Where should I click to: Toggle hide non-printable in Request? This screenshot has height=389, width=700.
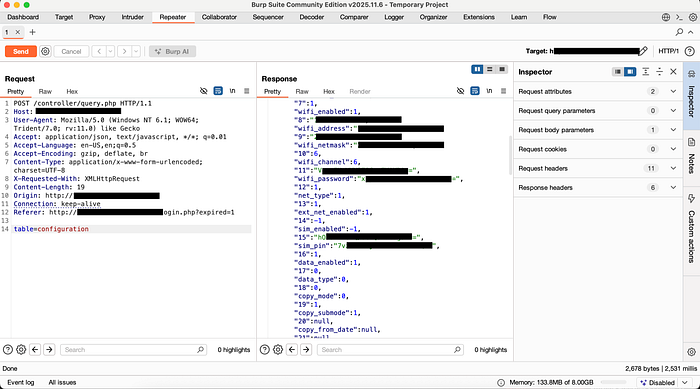204,91
